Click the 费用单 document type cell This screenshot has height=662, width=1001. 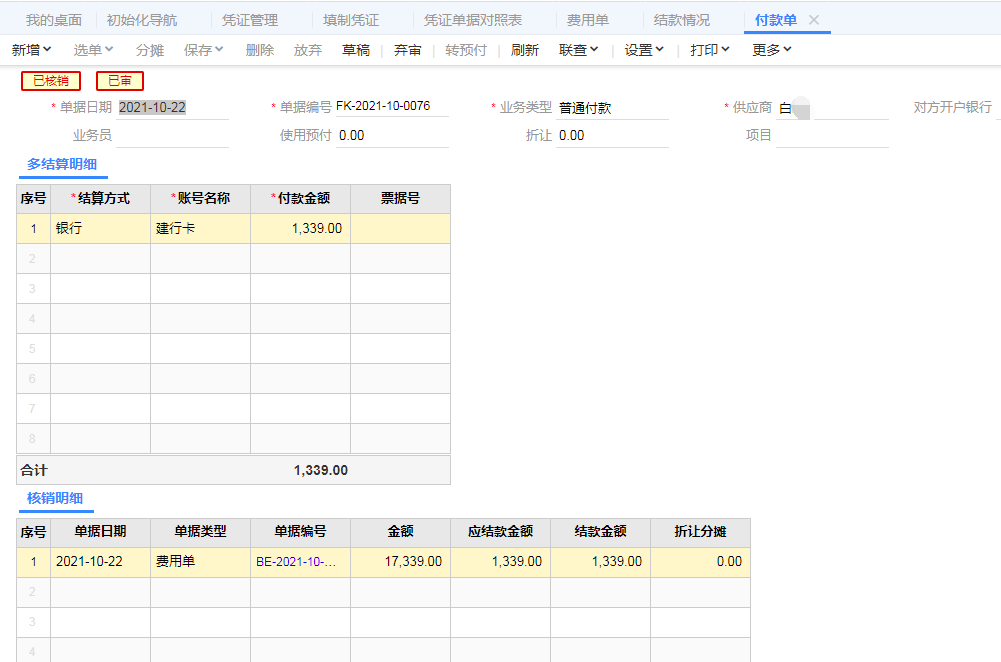click(x=200, y=562)
